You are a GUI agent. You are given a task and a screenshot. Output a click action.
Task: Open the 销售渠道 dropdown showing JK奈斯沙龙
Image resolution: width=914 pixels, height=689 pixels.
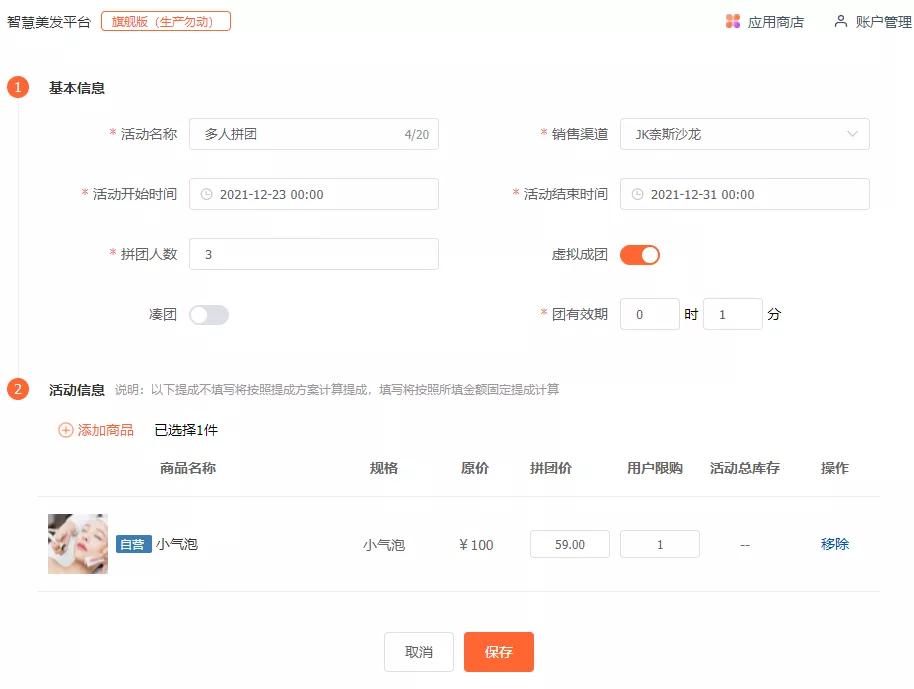tap(745, 133)
